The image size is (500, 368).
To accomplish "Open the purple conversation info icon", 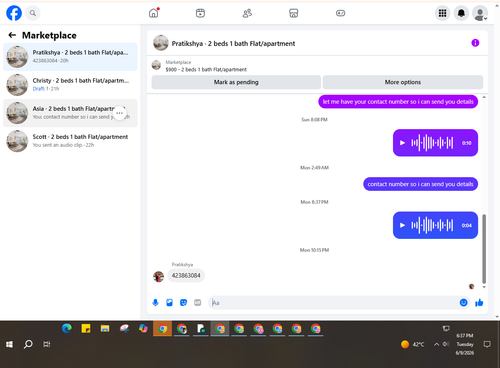I will coord(475,43).
